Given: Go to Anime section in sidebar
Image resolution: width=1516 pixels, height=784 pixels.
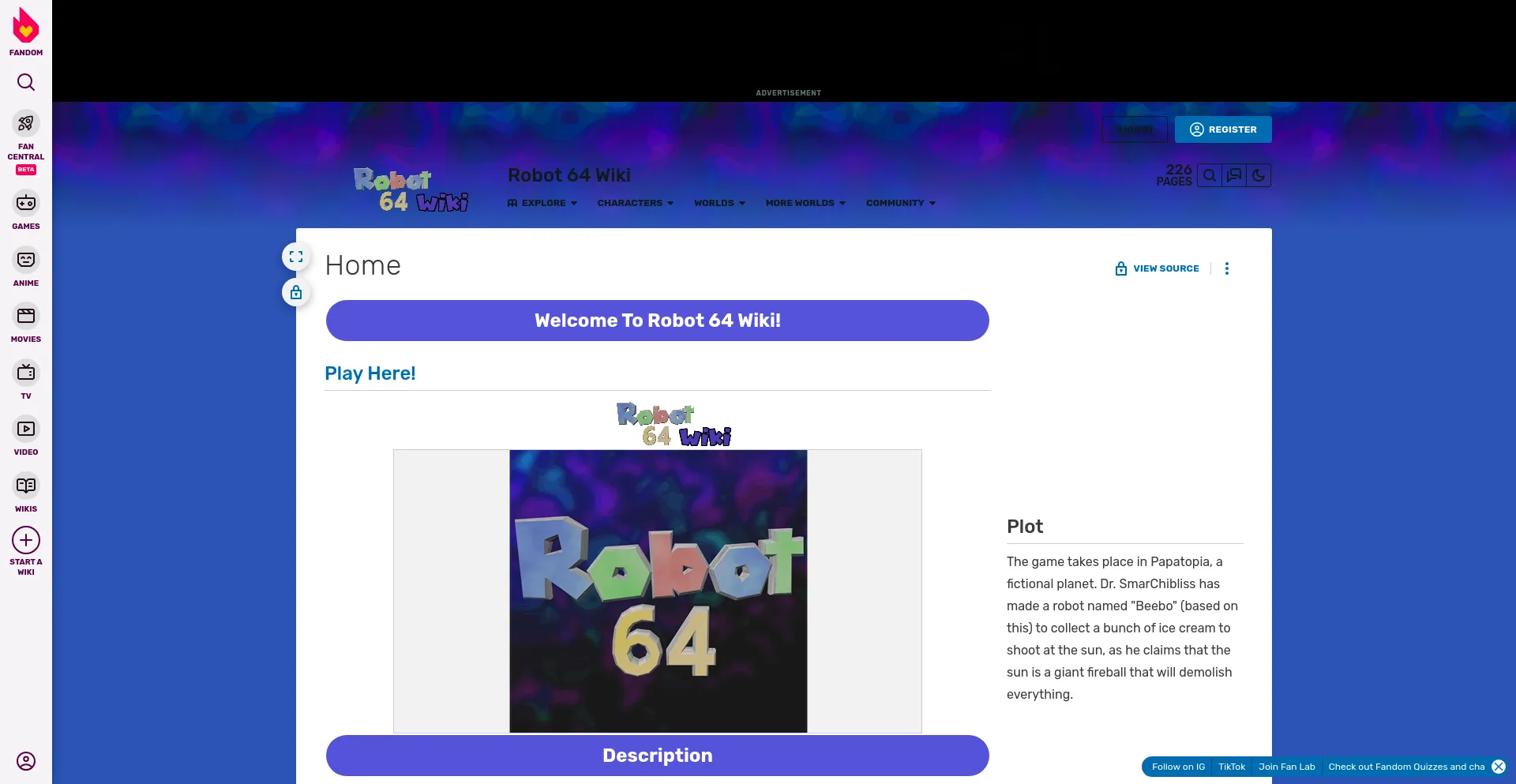Looking at the screenshot, I should [26, 267].
